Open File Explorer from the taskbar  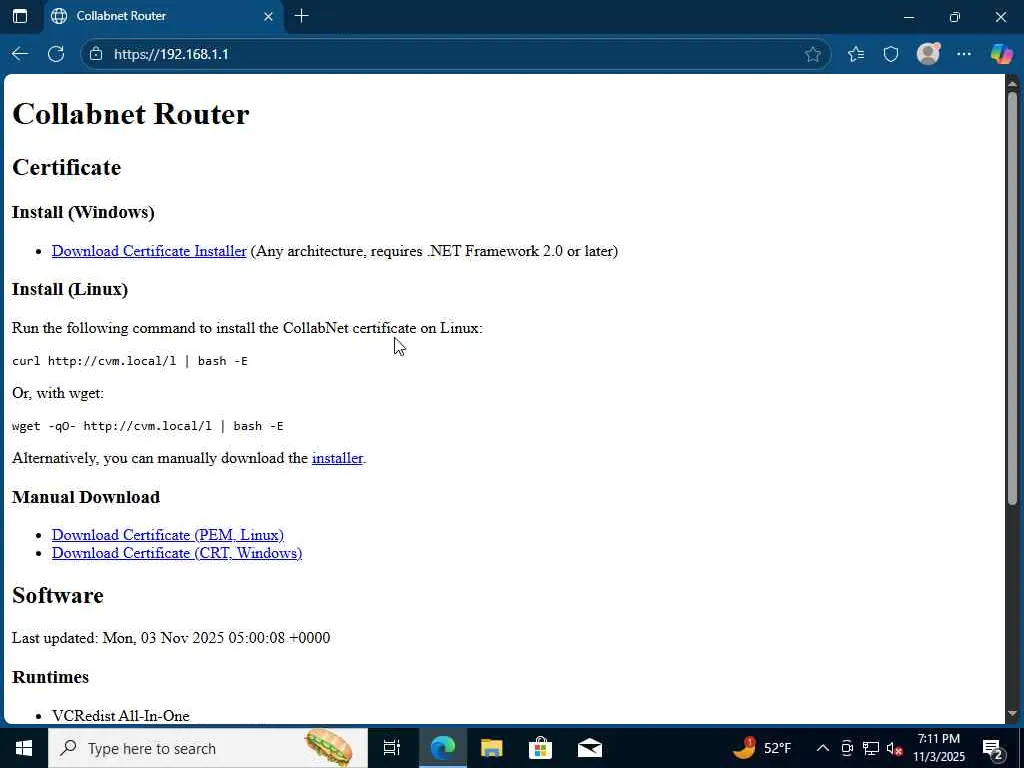point(491,748)
